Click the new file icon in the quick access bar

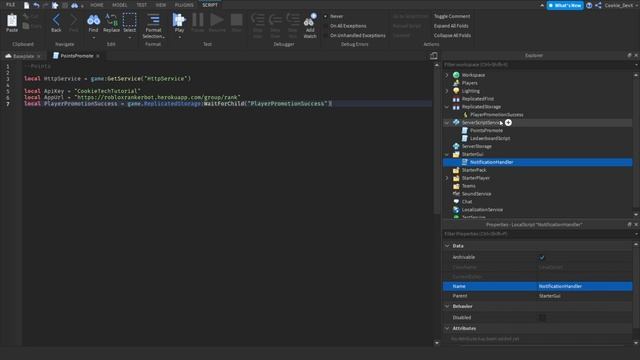pos(27,5)
